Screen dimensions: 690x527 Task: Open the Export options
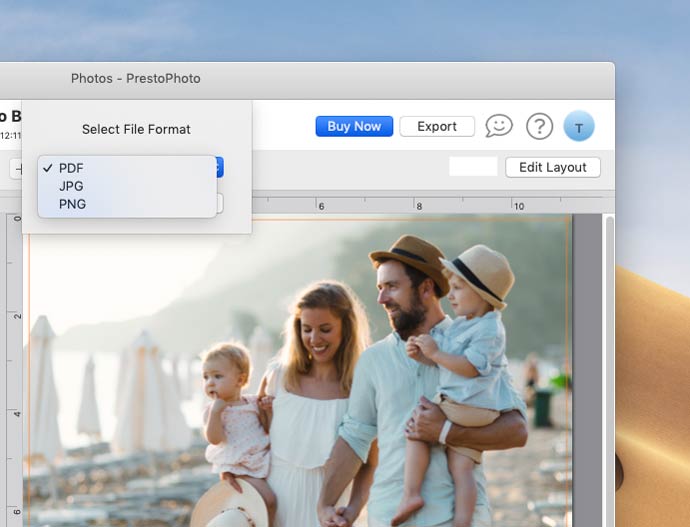437,127
